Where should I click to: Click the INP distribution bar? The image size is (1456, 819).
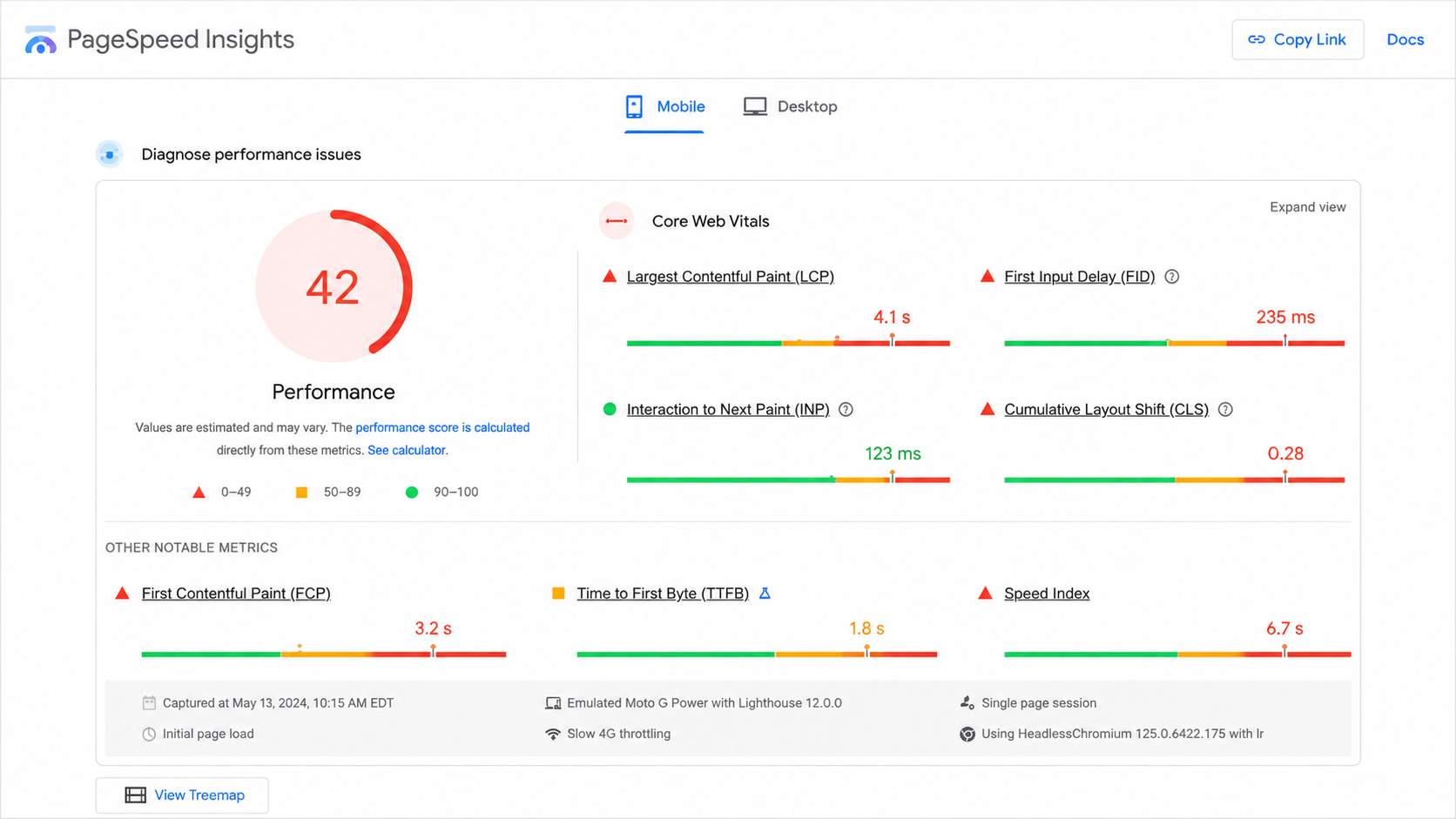tap(788, 480)
